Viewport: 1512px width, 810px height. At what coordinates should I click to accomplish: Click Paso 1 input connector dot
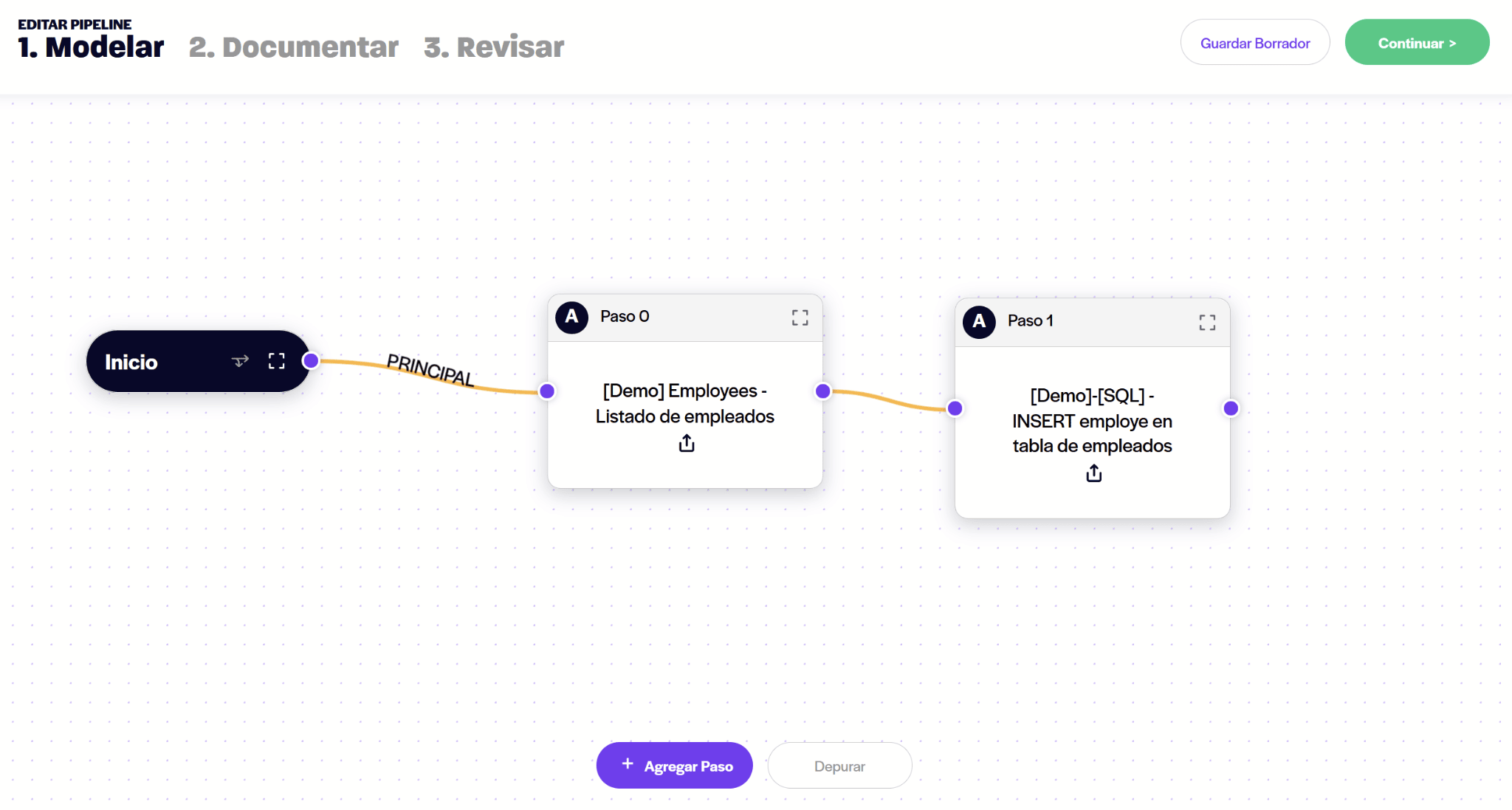955,408
